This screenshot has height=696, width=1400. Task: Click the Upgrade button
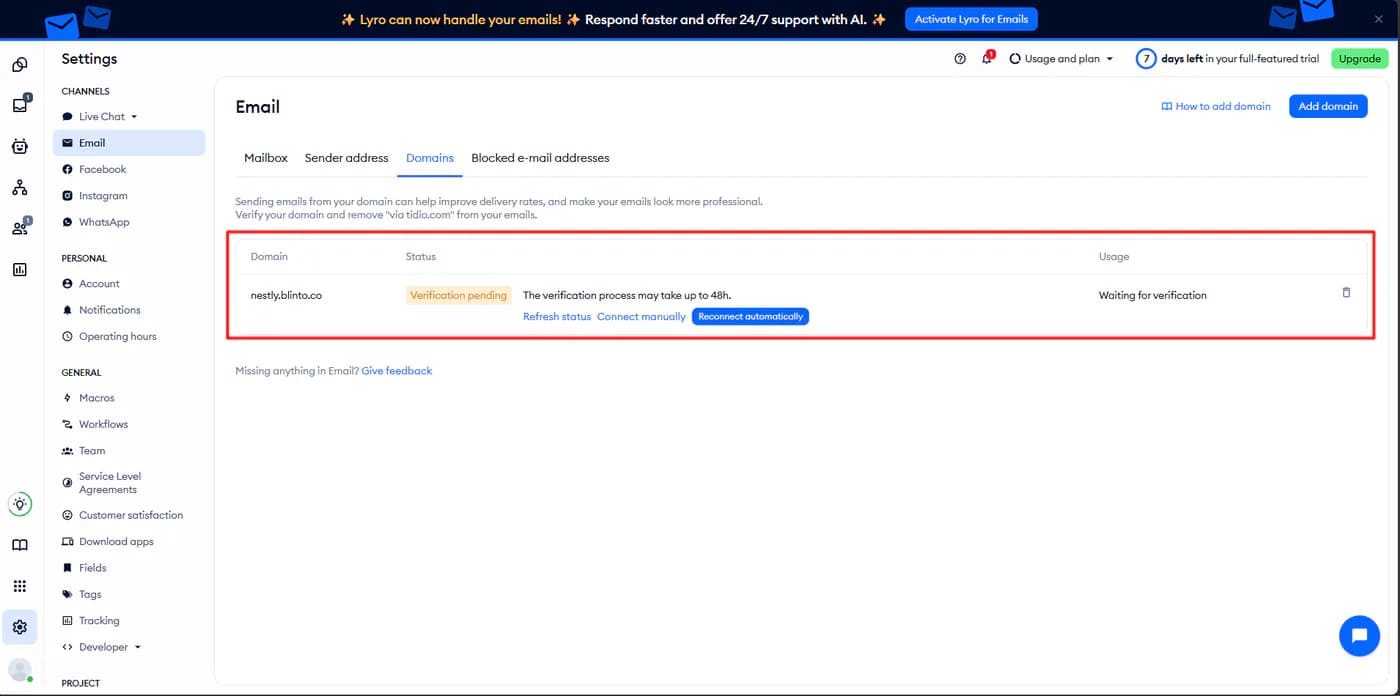point(1359,59)
